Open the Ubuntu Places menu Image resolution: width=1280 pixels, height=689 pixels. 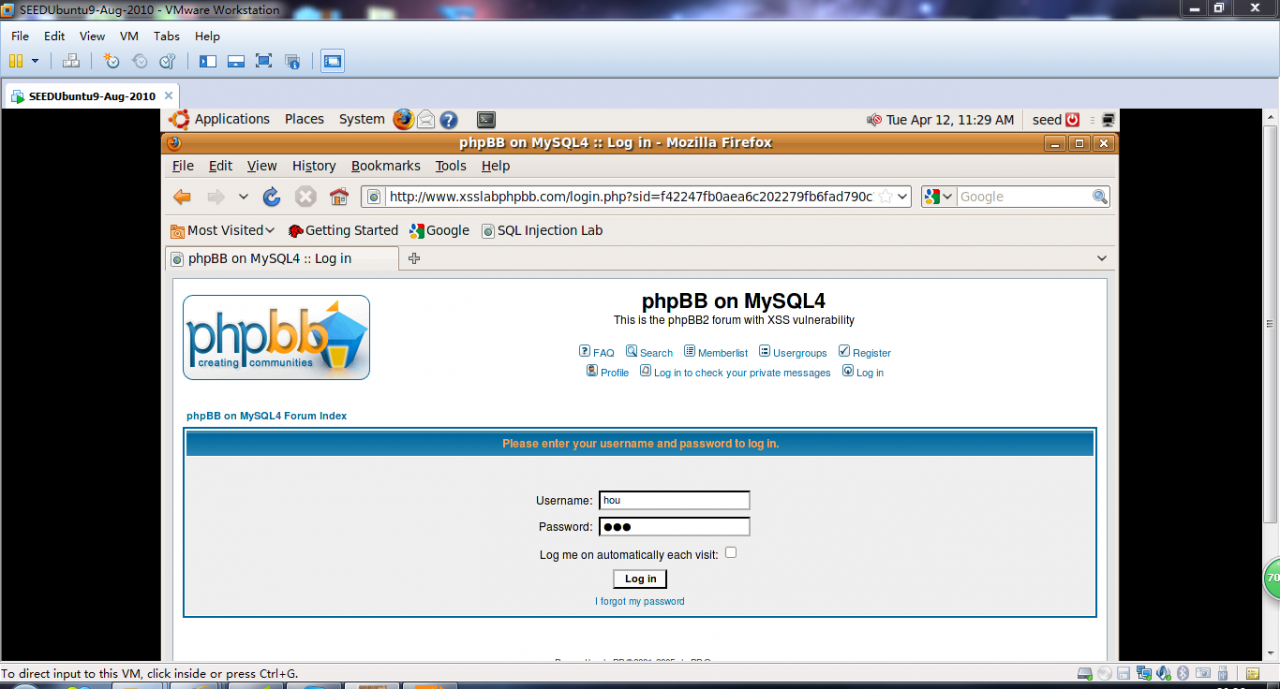304,119
